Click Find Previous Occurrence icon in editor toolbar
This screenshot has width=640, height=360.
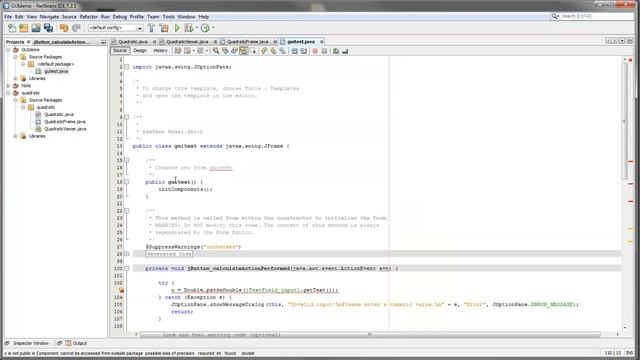[225, 51]
